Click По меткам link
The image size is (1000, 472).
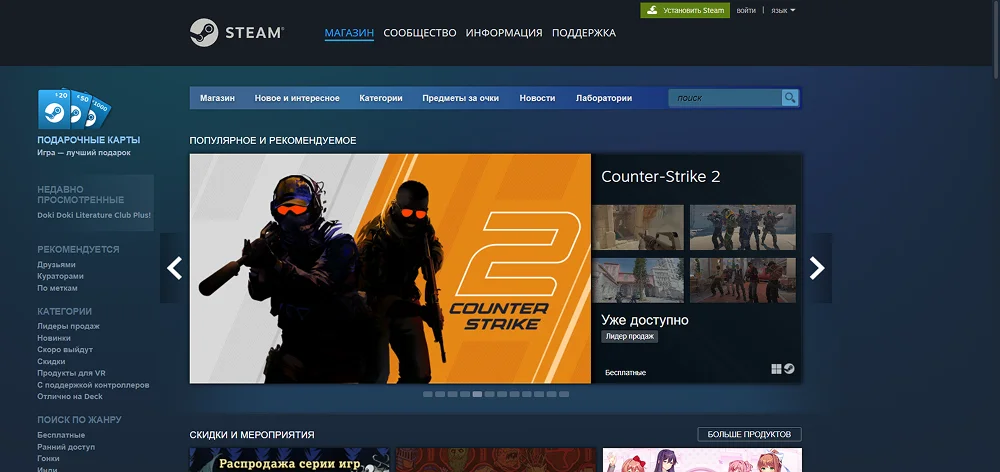pos(57,288)
